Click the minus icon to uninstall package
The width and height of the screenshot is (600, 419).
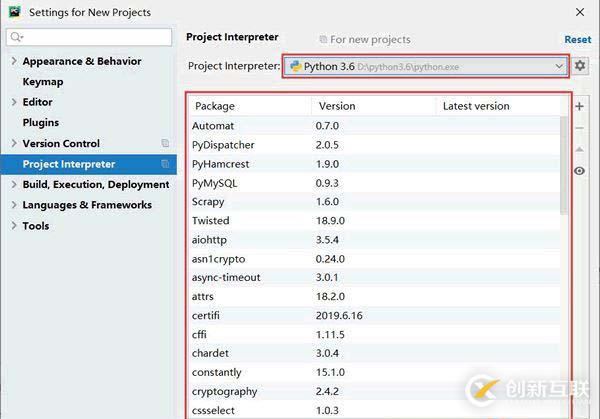(x=579, y=128)
